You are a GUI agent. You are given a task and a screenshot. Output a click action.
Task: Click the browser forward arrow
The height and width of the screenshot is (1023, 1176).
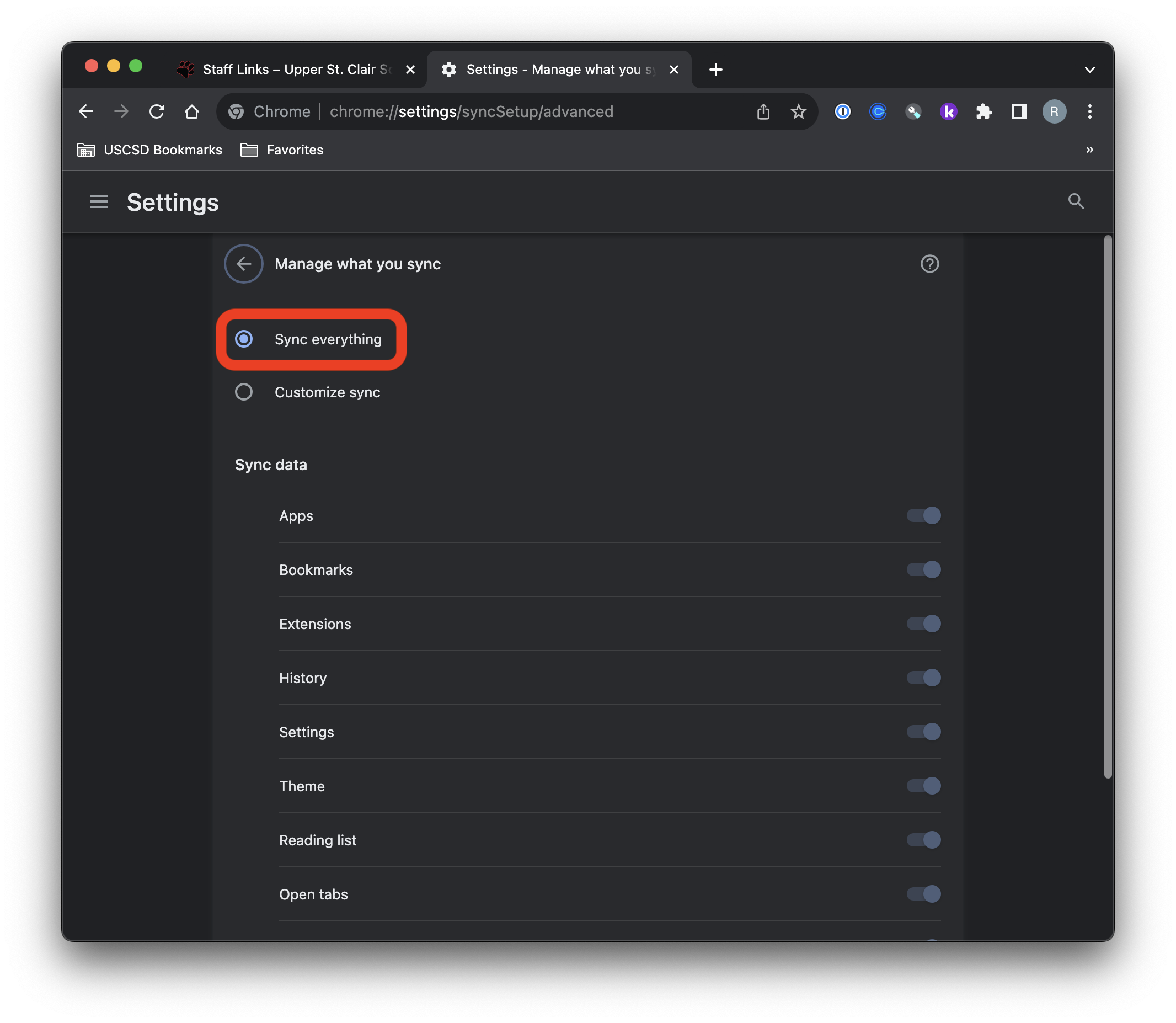tap(121, 111)
